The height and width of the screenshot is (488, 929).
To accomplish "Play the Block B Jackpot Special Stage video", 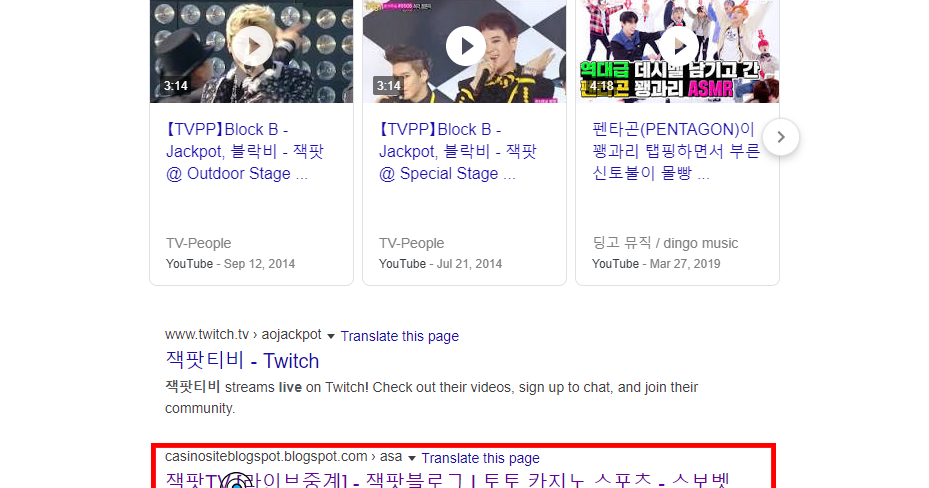I will click(466, 46).
